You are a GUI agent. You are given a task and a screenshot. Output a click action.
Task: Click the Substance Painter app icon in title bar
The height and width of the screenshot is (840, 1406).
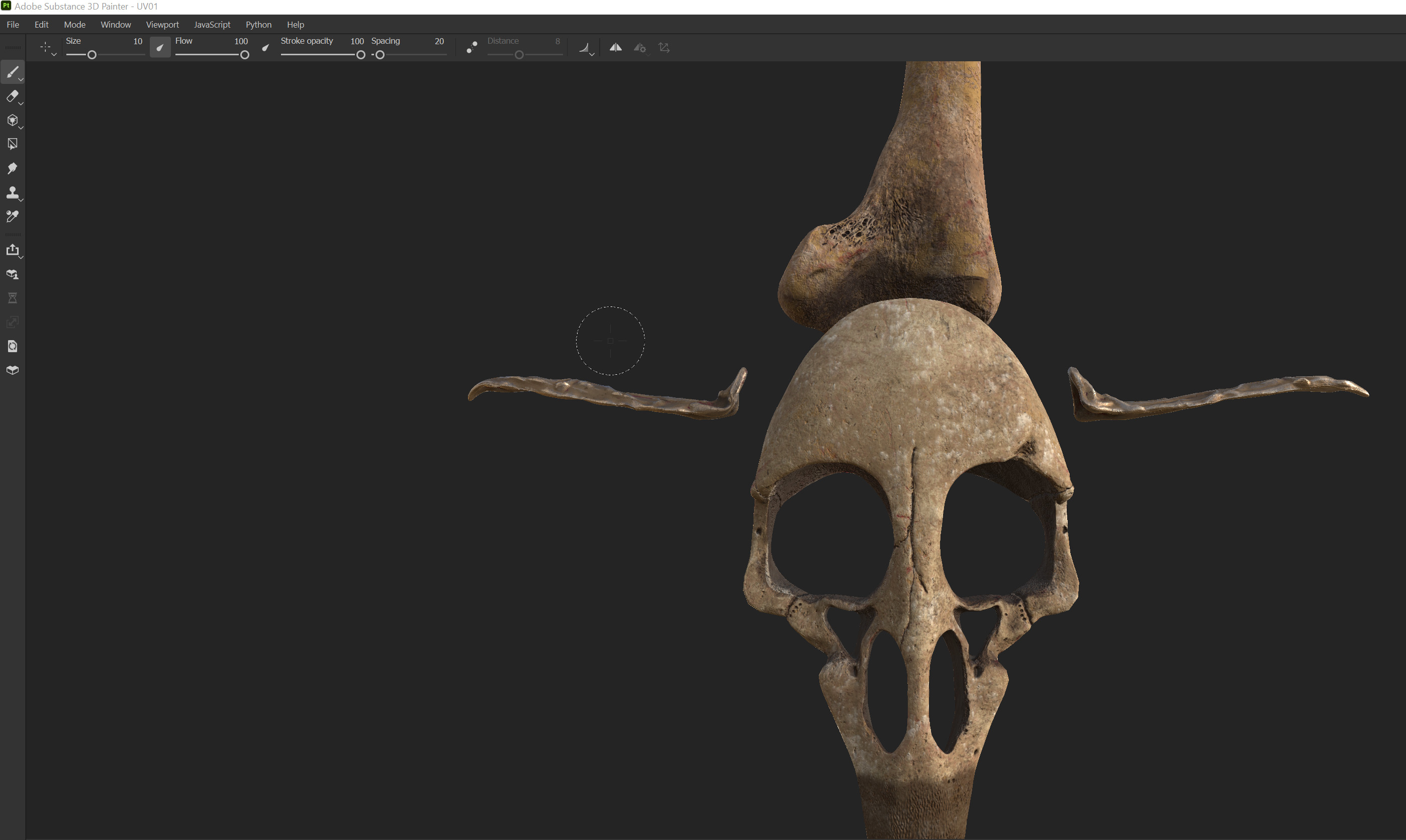(6, 6)
